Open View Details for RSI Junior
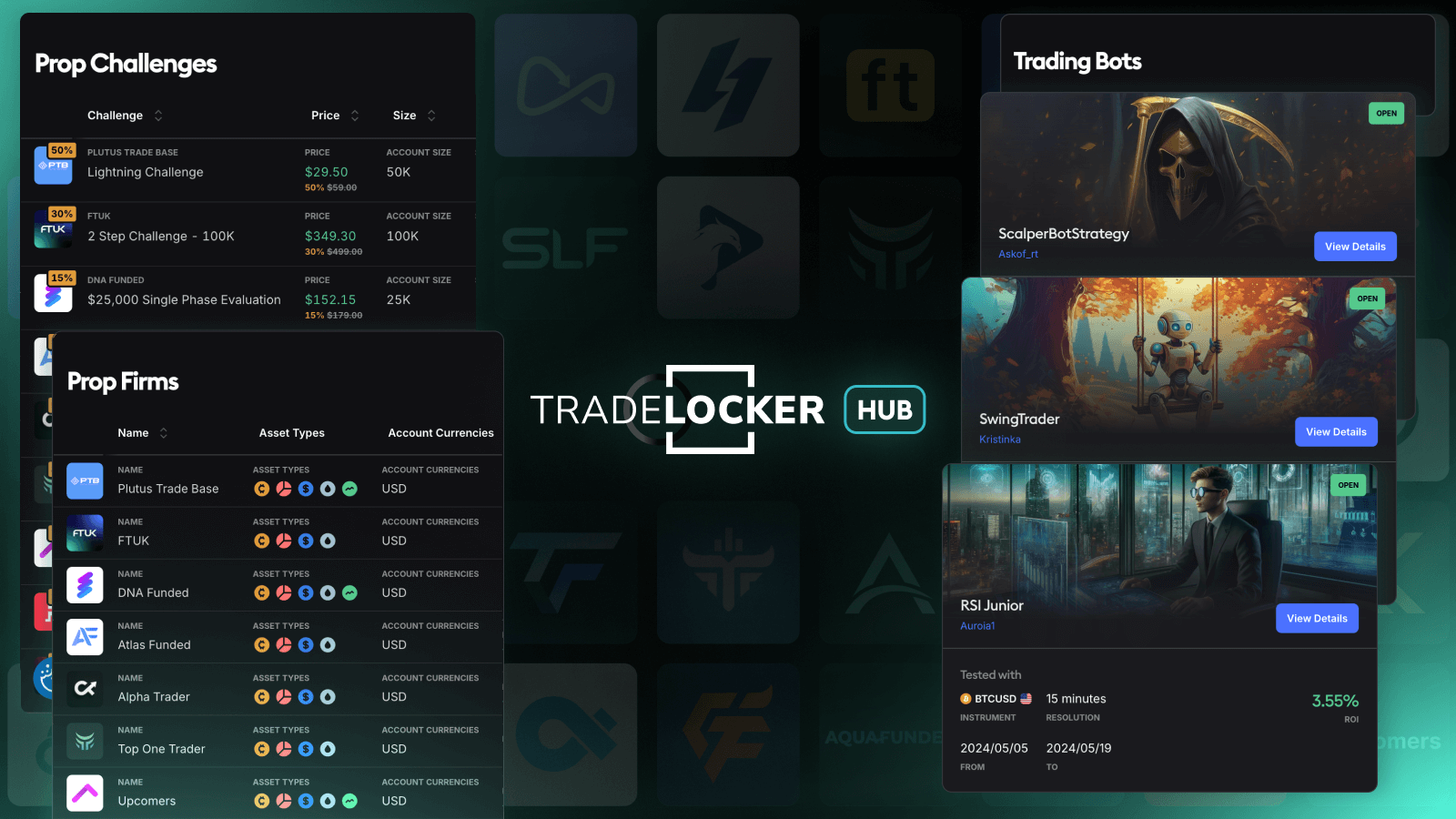Screen dimensions: 1456x819 click(1317, 618)
